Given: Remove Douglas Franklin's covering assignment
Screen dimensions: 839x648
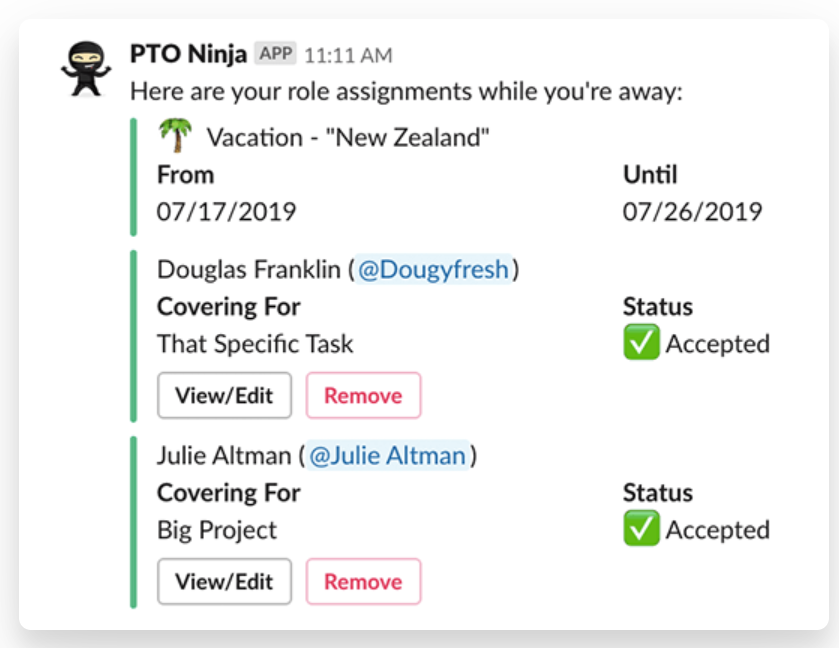Looking at the screenshot, I should click(x=363, y=396).
